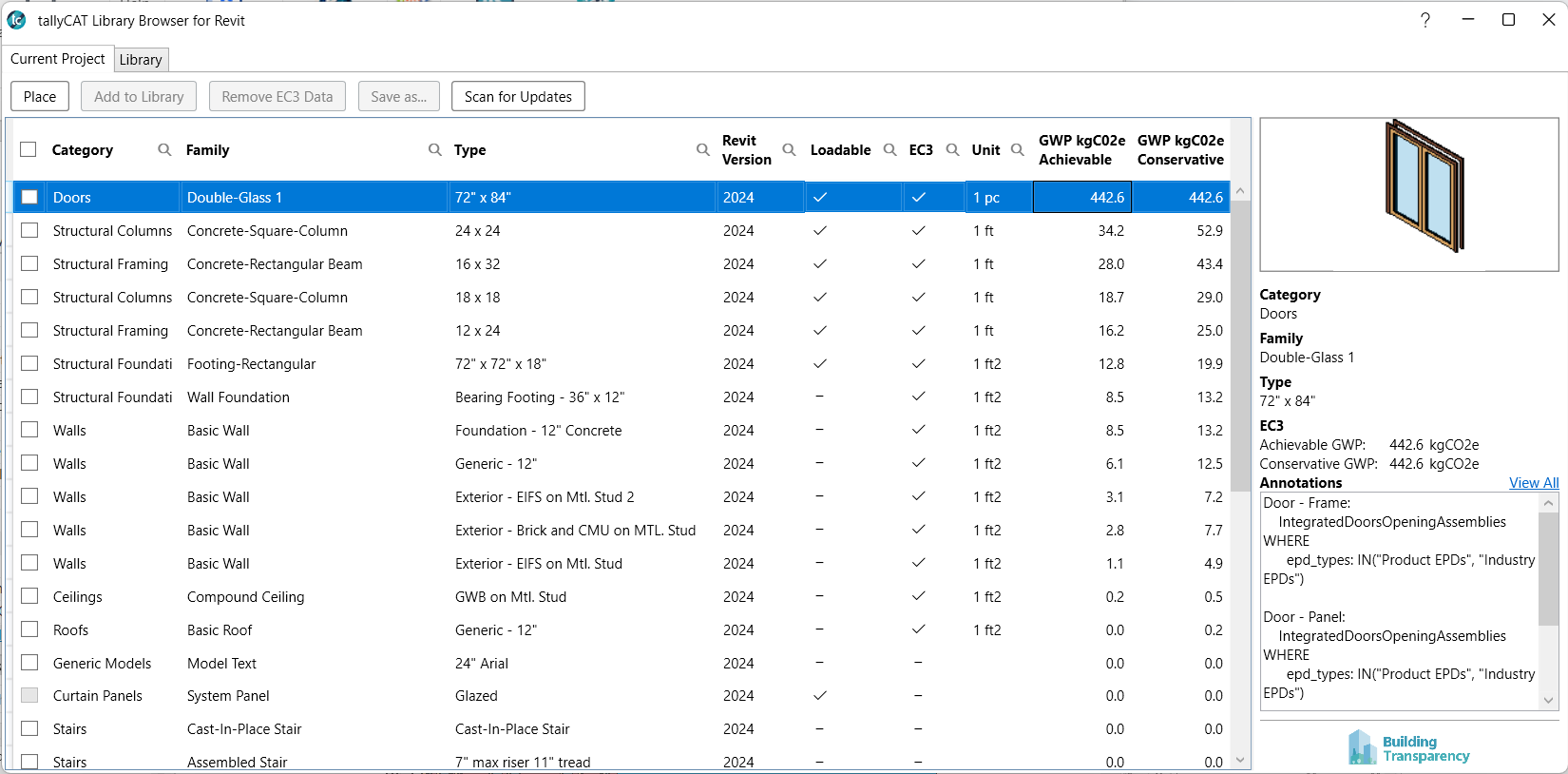Switch to the Library tab

coord(141,60)
